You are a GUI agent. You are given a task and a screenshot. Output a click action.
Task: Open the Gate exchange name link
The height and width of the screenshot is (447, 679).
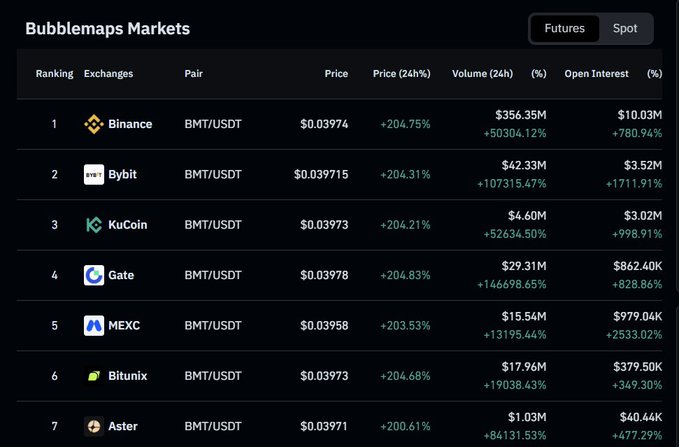point(121,275)
